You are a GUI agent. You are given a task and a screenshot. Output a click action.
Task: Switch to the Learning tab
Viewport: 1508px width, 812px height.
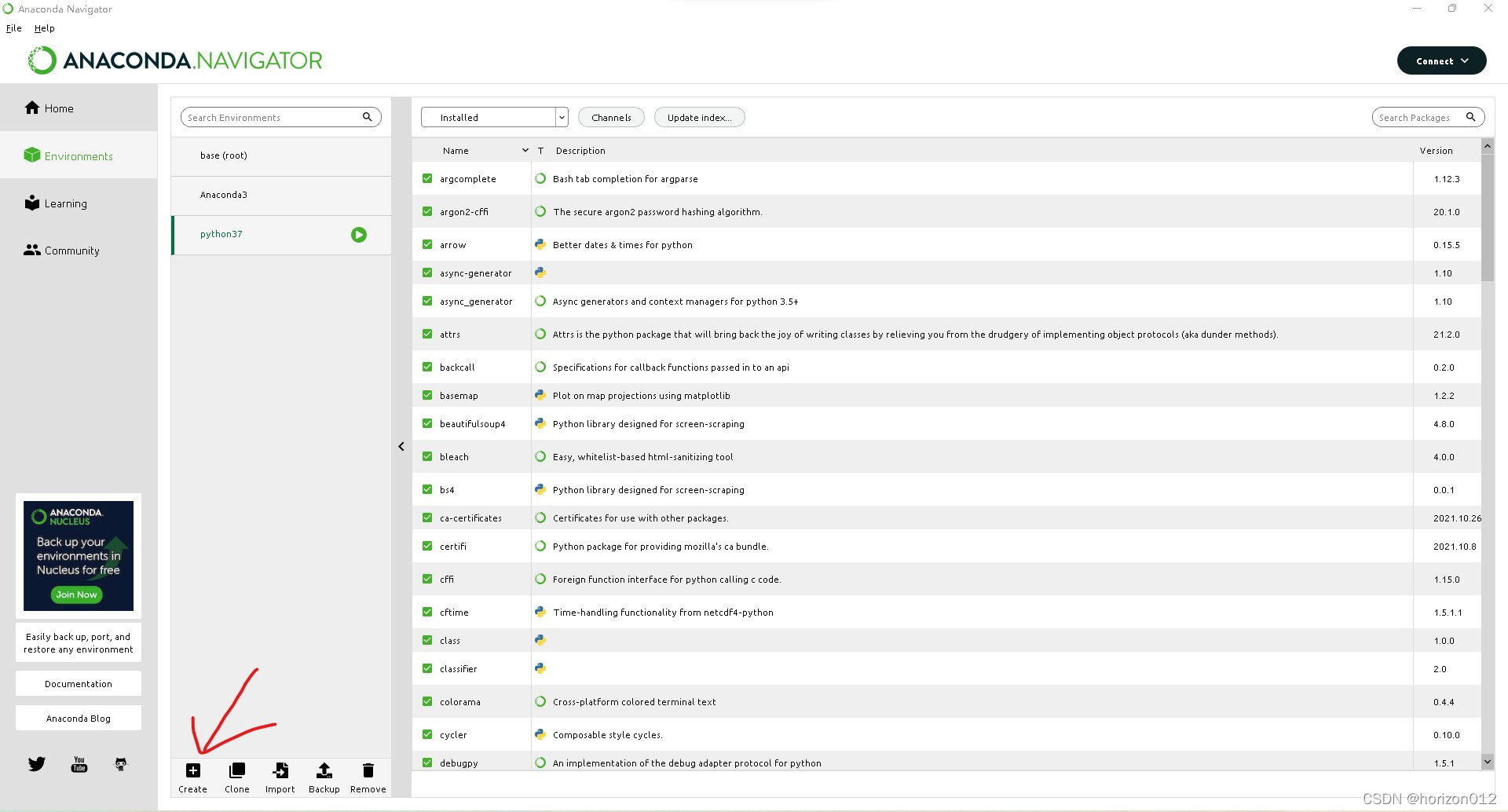[79, 203]
